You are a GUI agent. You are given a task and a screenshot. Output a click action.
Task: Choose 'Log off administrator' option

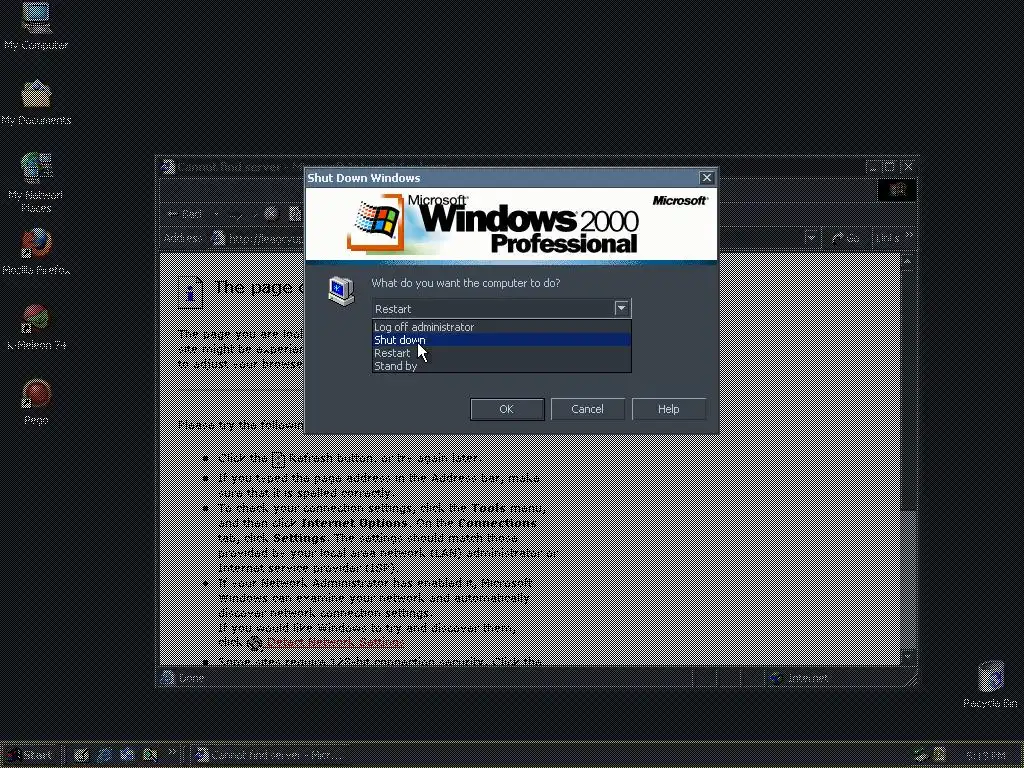pos(501,327)
